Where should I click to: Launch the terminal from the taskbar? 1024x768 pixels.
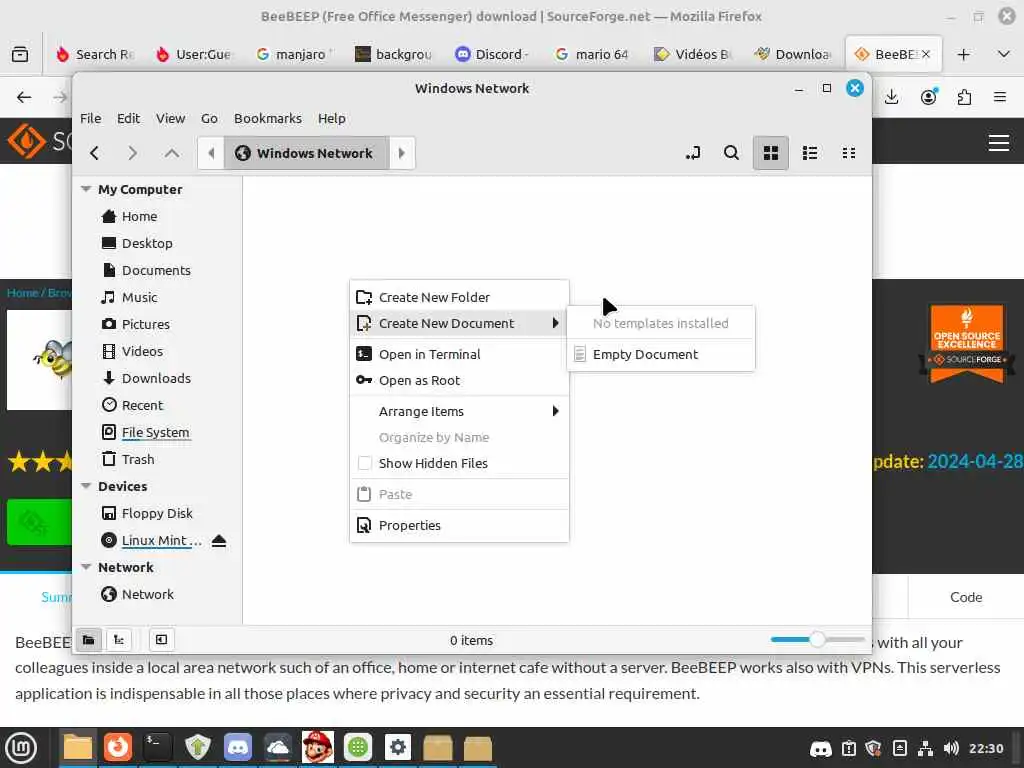pyautogui.click(x=157, y=748)
